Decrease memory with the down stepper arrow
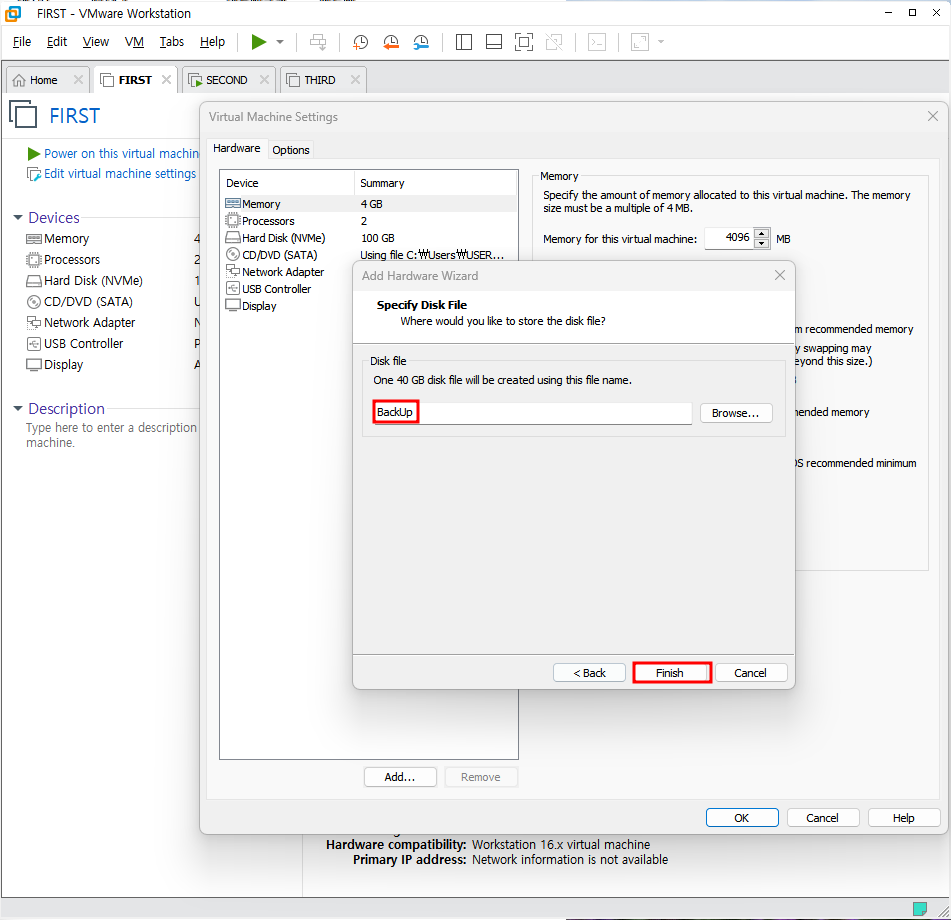This screenshot has height=920, width=951. [x=762, y=243]
